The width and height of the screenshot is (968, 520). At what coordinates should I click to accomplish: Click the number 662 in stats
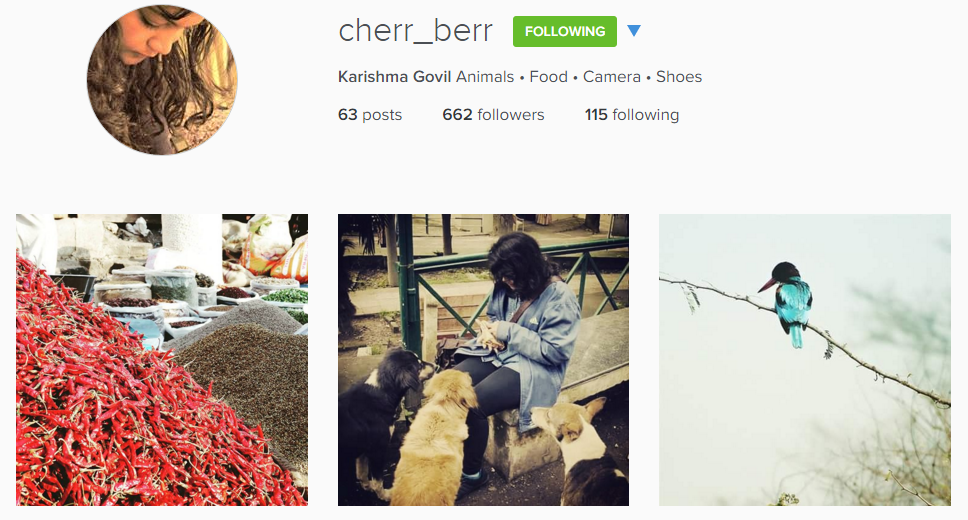pyautogui.click(x=457, y=115)
